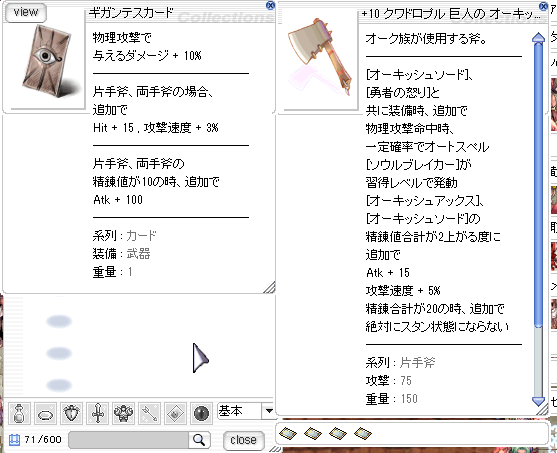This screenshot has width=557, height=453.
Task: Select the potion category filter icon
Action: (x=20, y=413)
